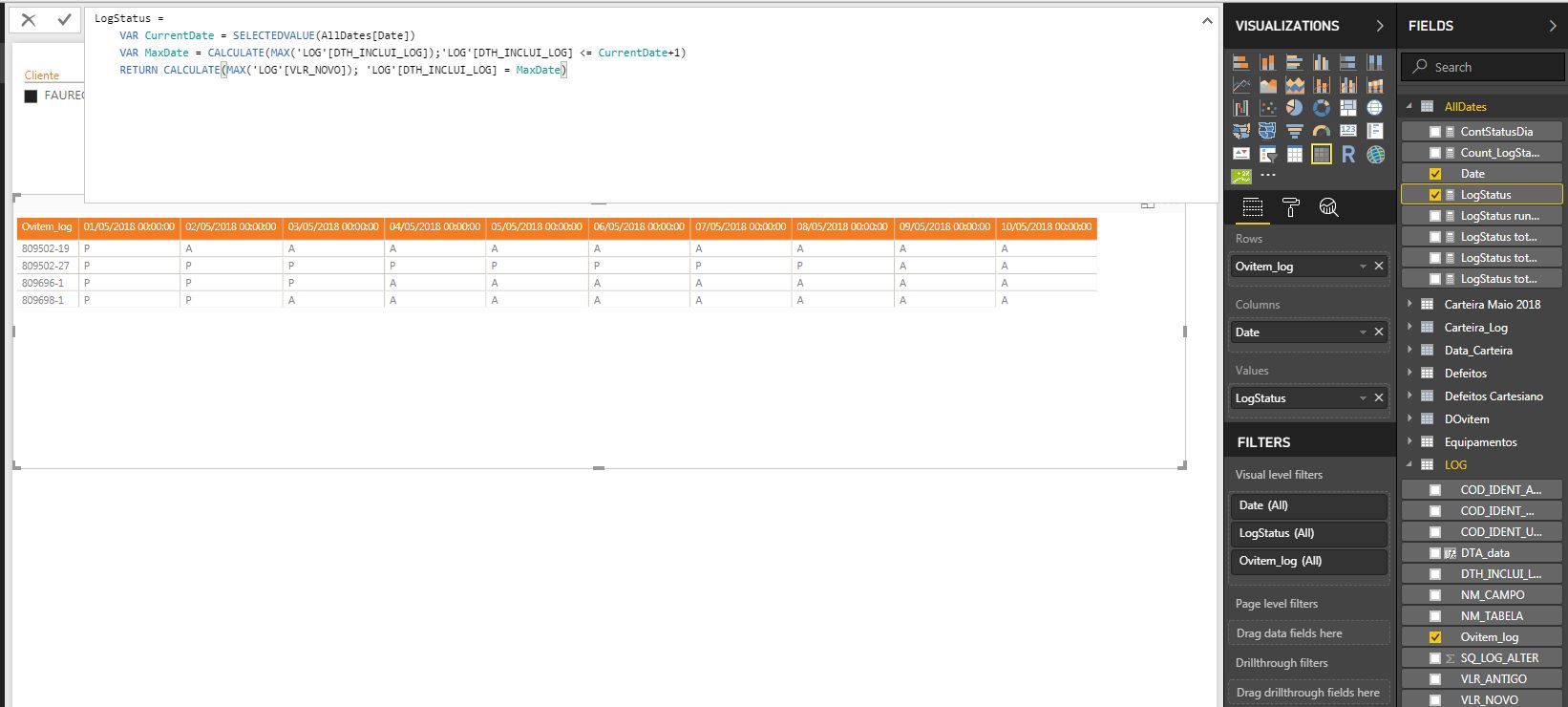Collapse the Visualizations pane with chevron
This screenshot has height=707, width=1568.
pyautogui.click(x=1380, y=26)
